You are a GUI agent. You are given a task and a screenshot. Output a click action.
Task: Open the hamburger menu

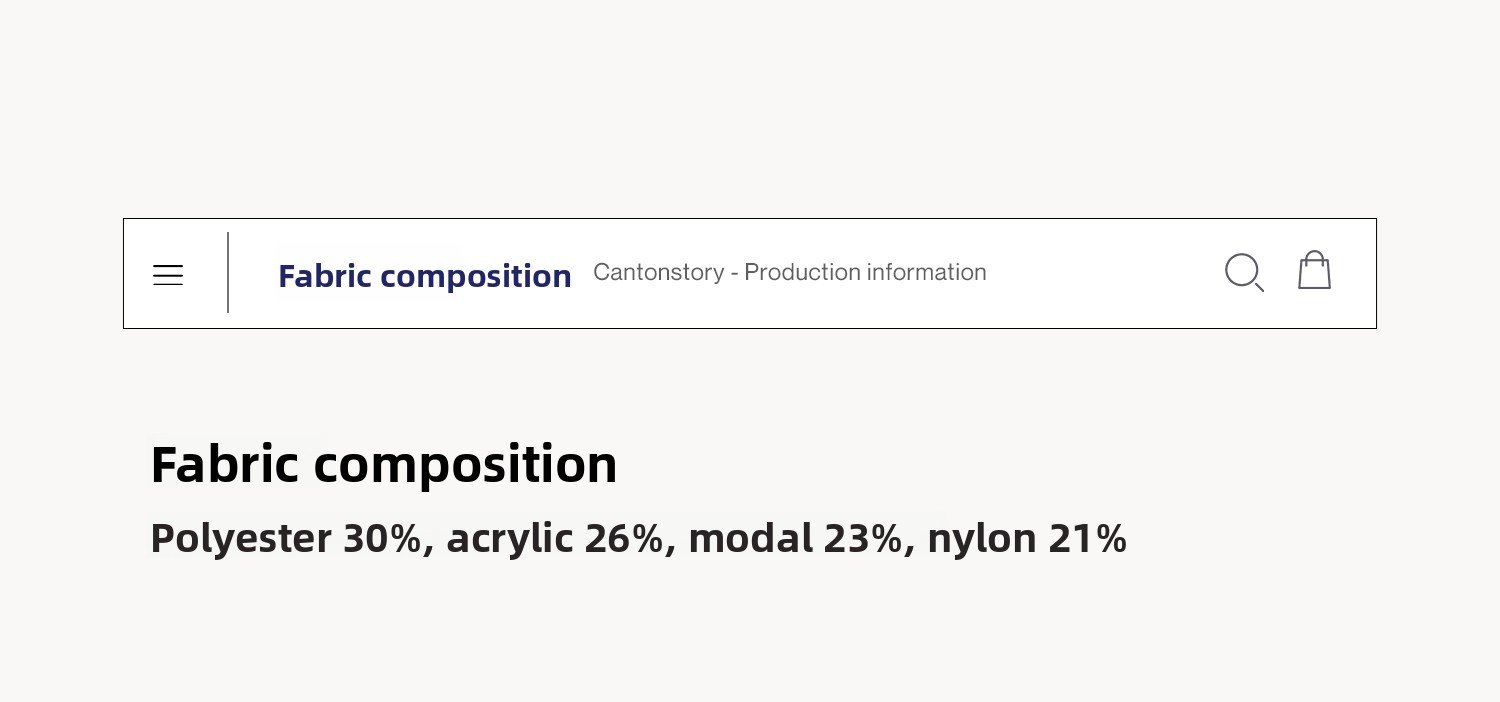pyautogui.click(x=168, y=275)
